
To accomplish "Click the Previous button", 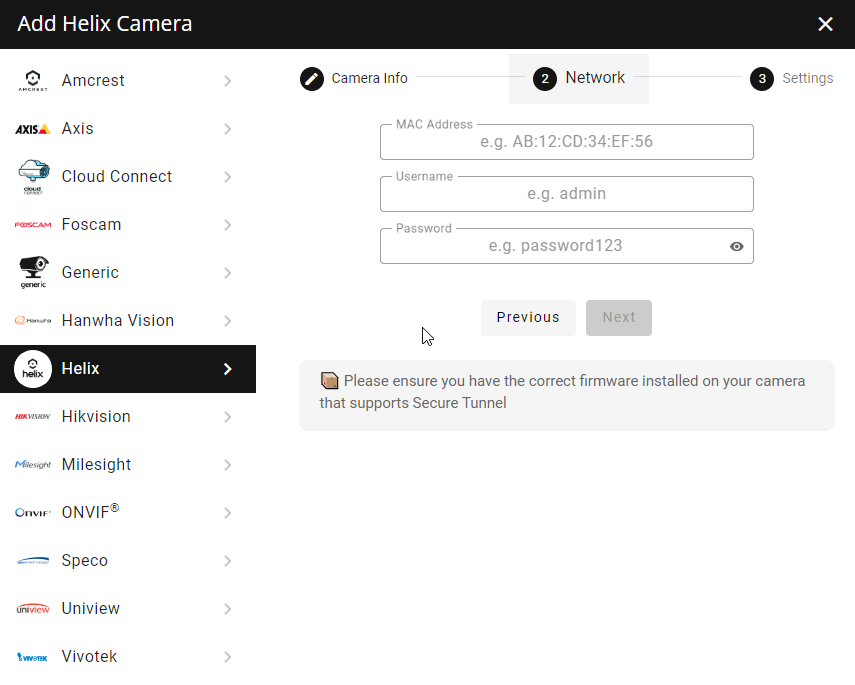I will (x=528, y=317).
